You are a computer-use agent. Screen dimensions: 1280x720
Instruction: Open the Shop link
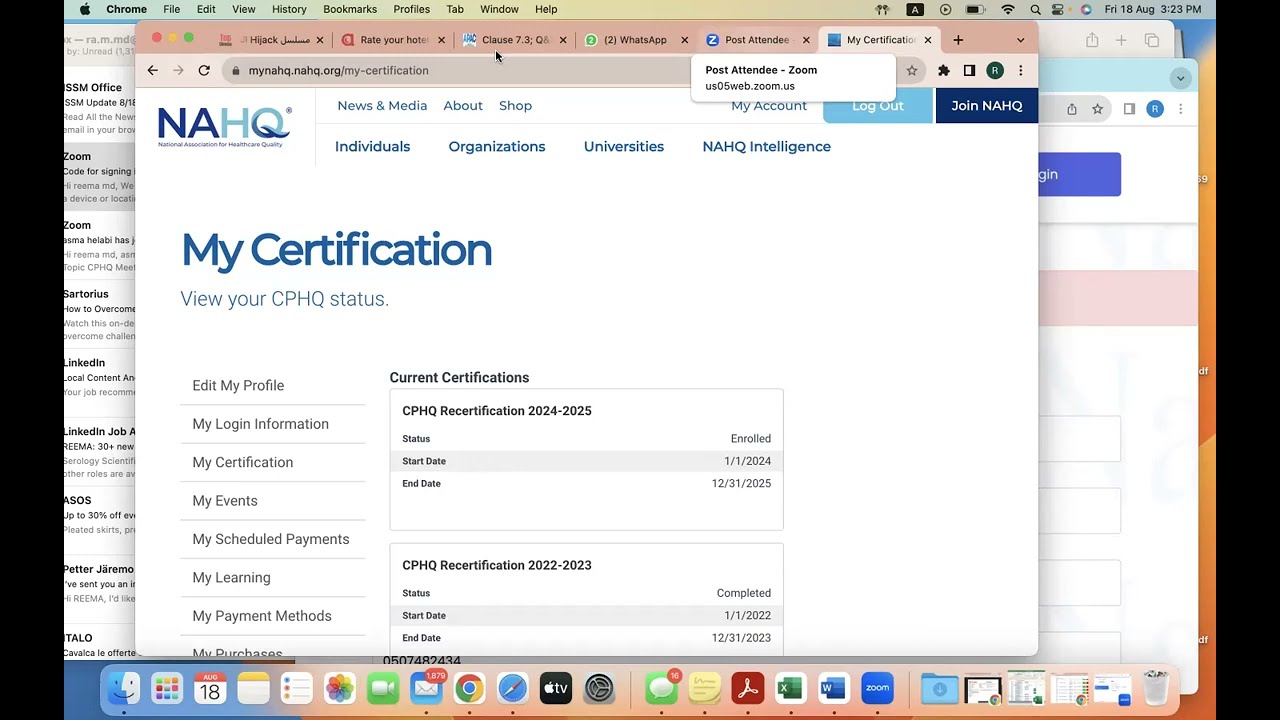pos(516,106)
